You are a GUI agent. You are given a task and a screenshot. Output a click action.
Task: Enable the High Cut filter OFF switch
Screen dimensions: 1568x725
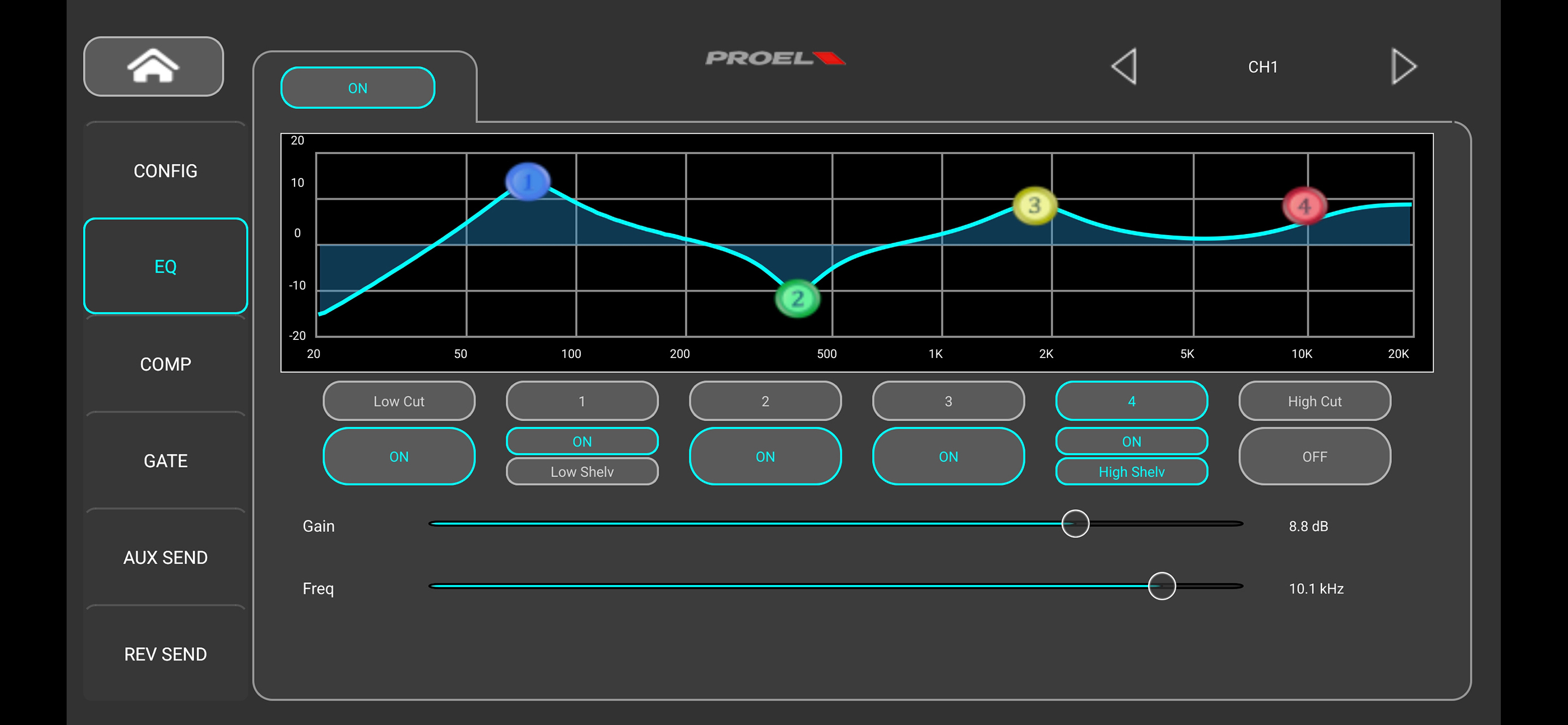pos(1315,457)
